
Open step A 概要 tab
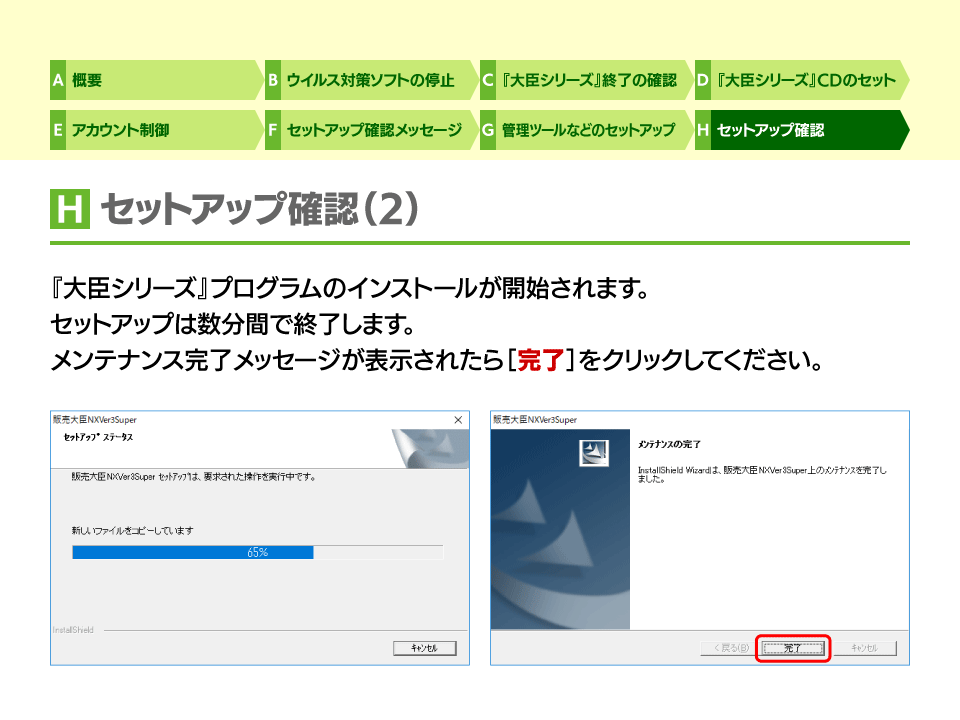[156, 80]
